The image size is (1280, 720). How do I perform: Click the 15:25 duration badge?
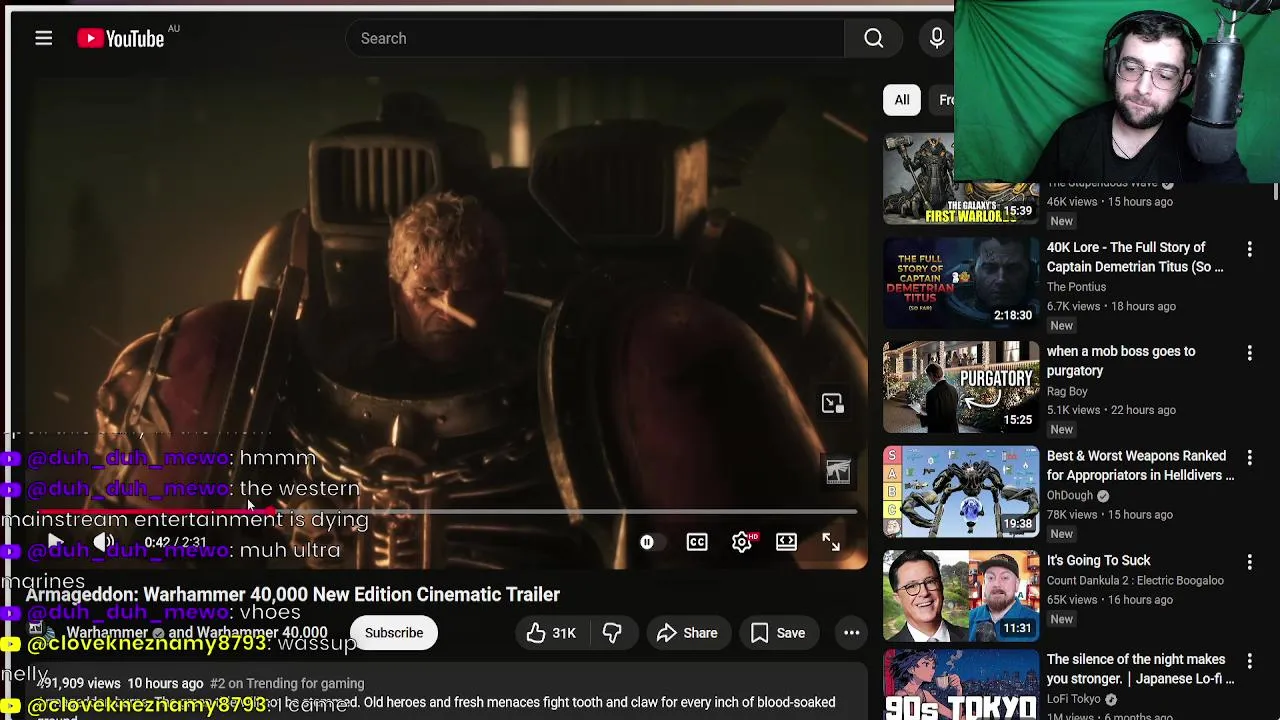[1017, 419]
